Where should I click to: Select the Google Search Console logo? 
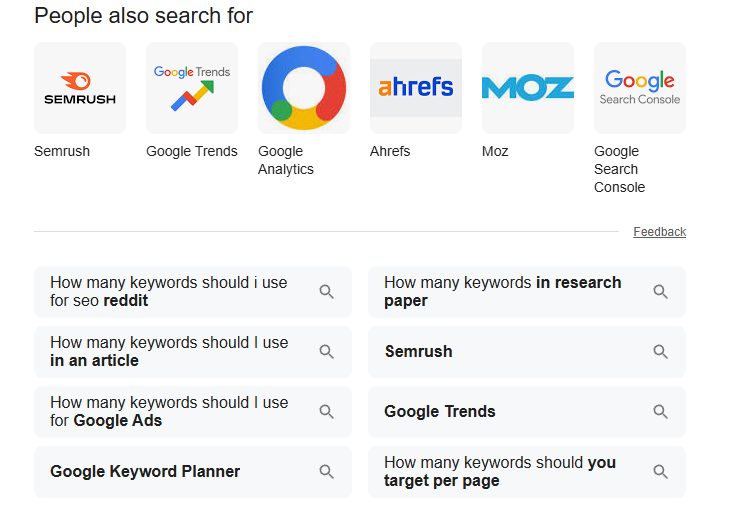pos(640,88)
